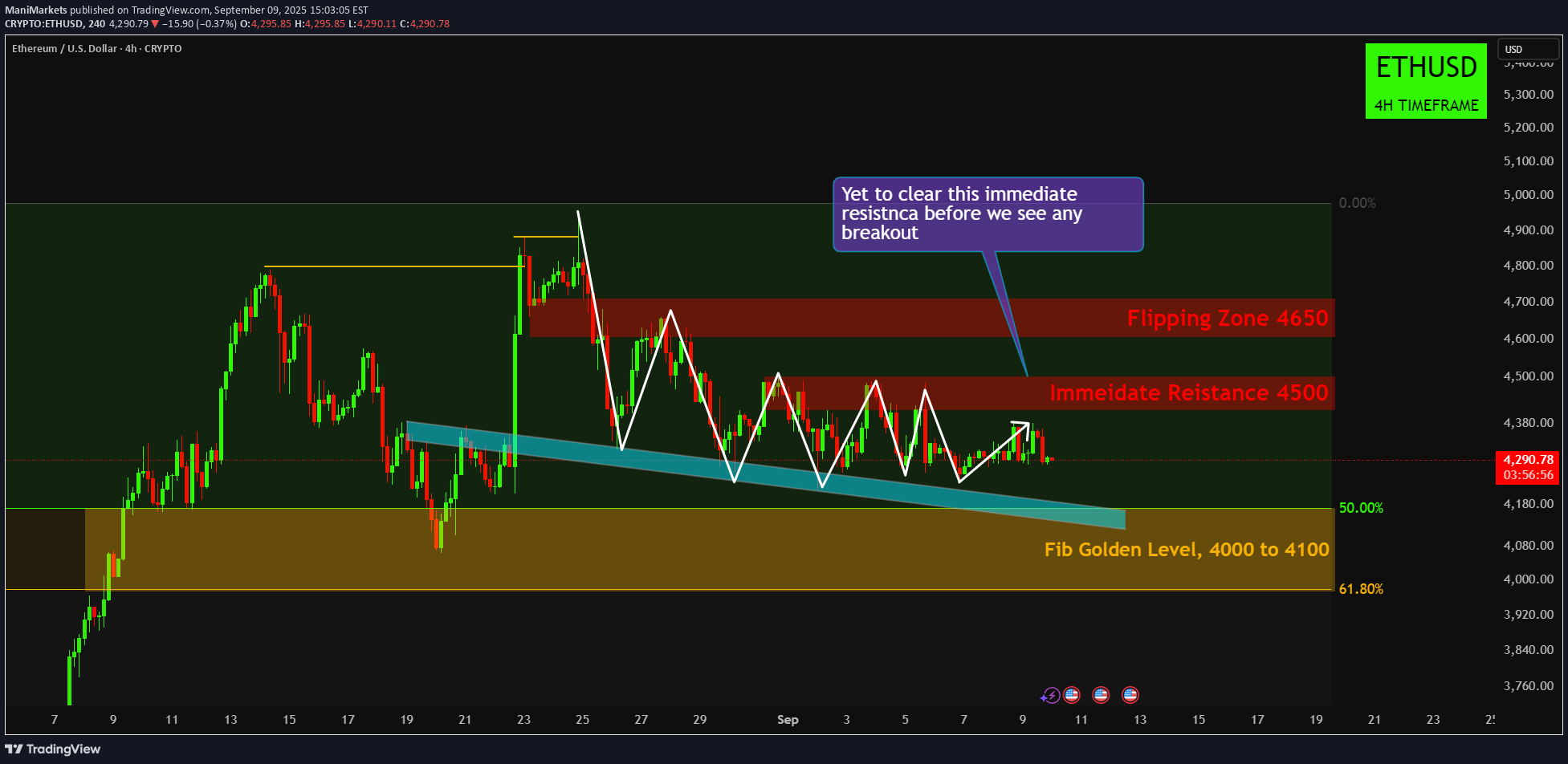Select the 50.00% Fibonacci level label
This screenshot has height=764, width=1568.
1361,508
